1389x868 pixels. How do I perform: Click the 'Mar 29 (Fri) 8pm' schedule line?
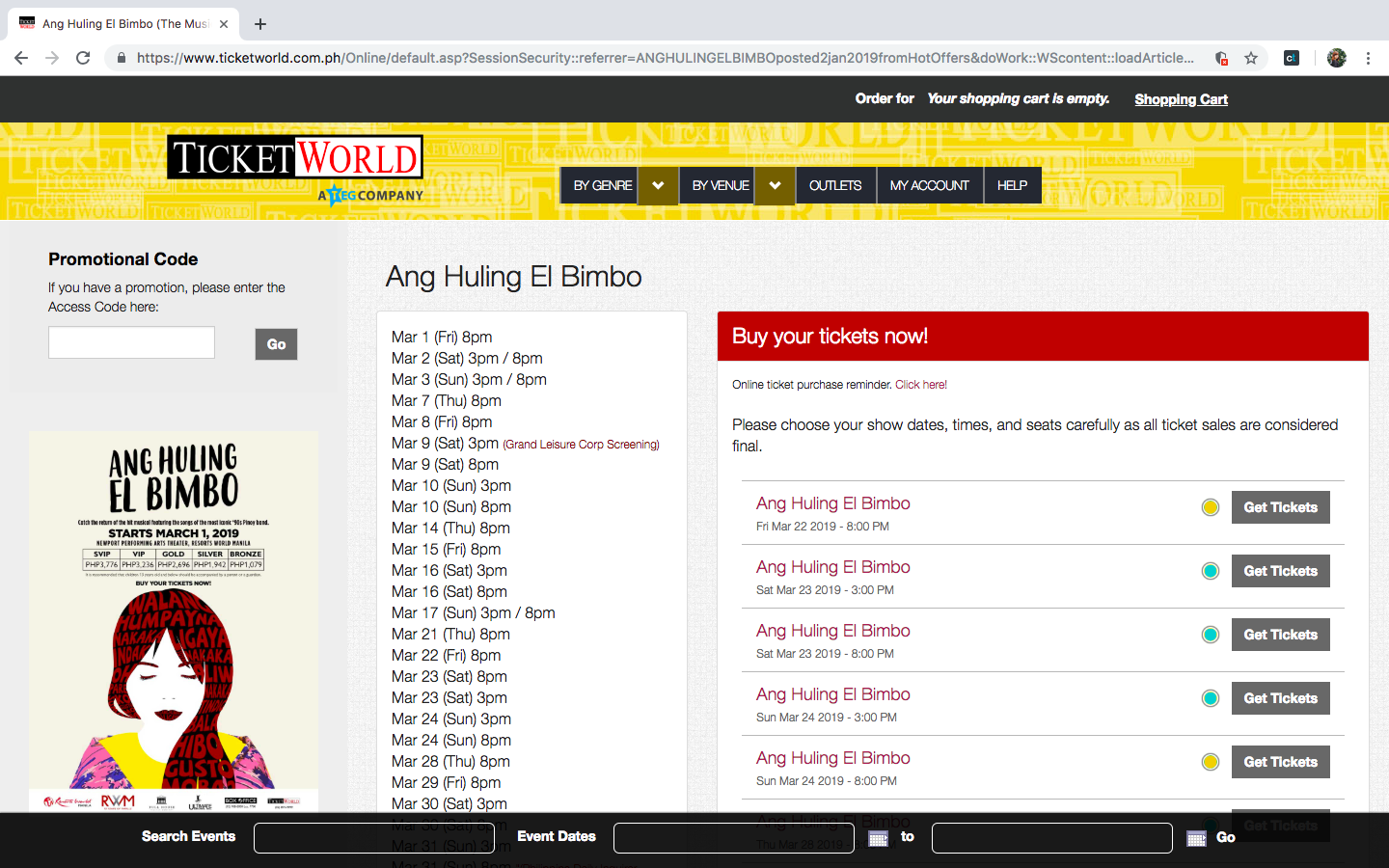tap(447, 782)
